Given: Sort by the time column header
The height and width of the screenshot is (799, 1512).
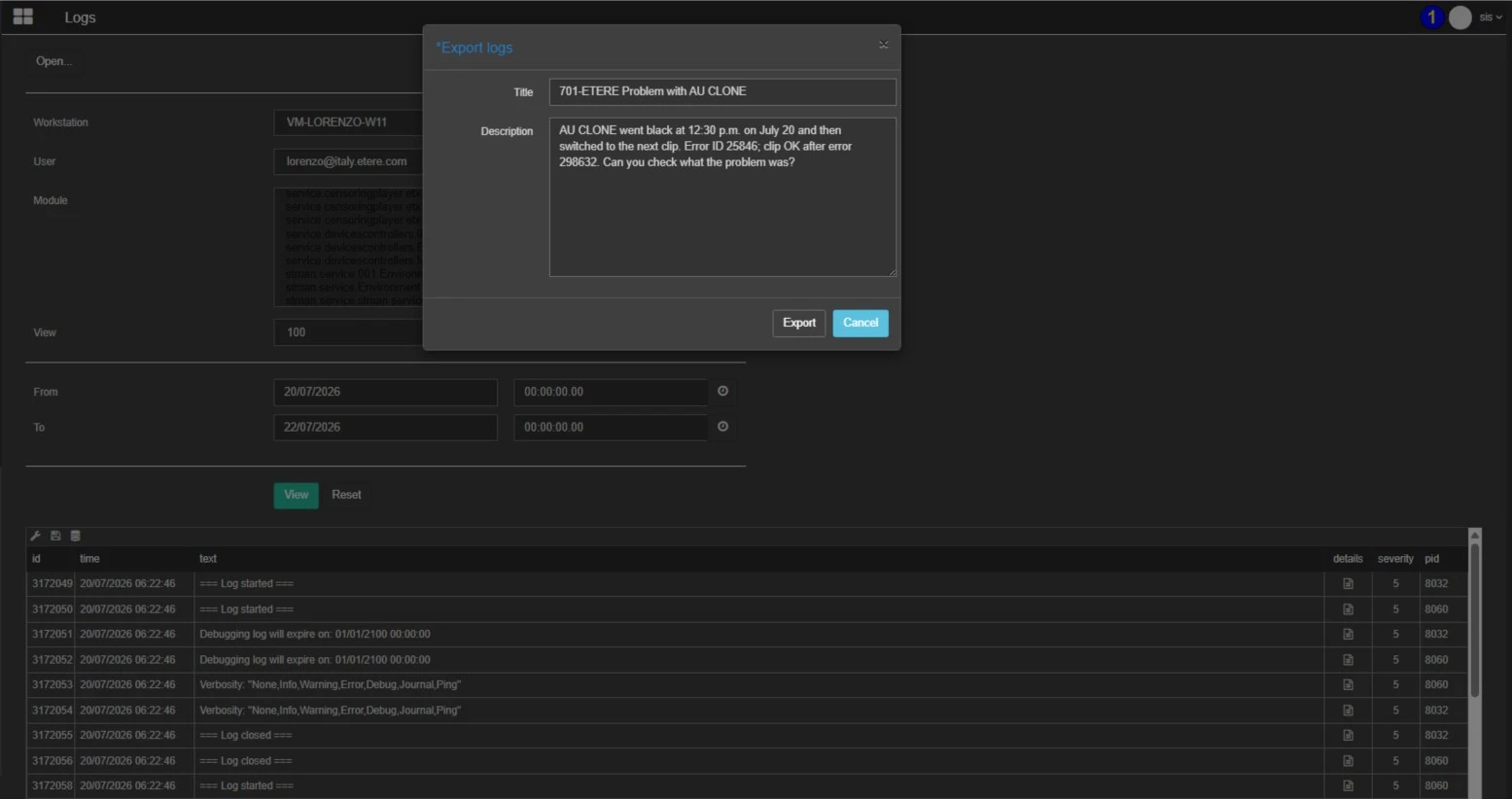Looking at the screenshot, I should point(89,559).
